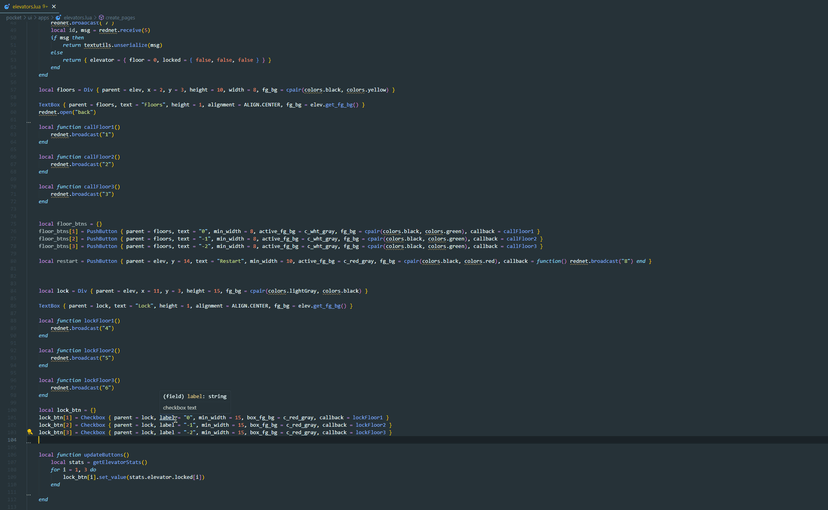
Task: Click the Lua file icon in elevators.lua tab
Action: pos(7,6)
